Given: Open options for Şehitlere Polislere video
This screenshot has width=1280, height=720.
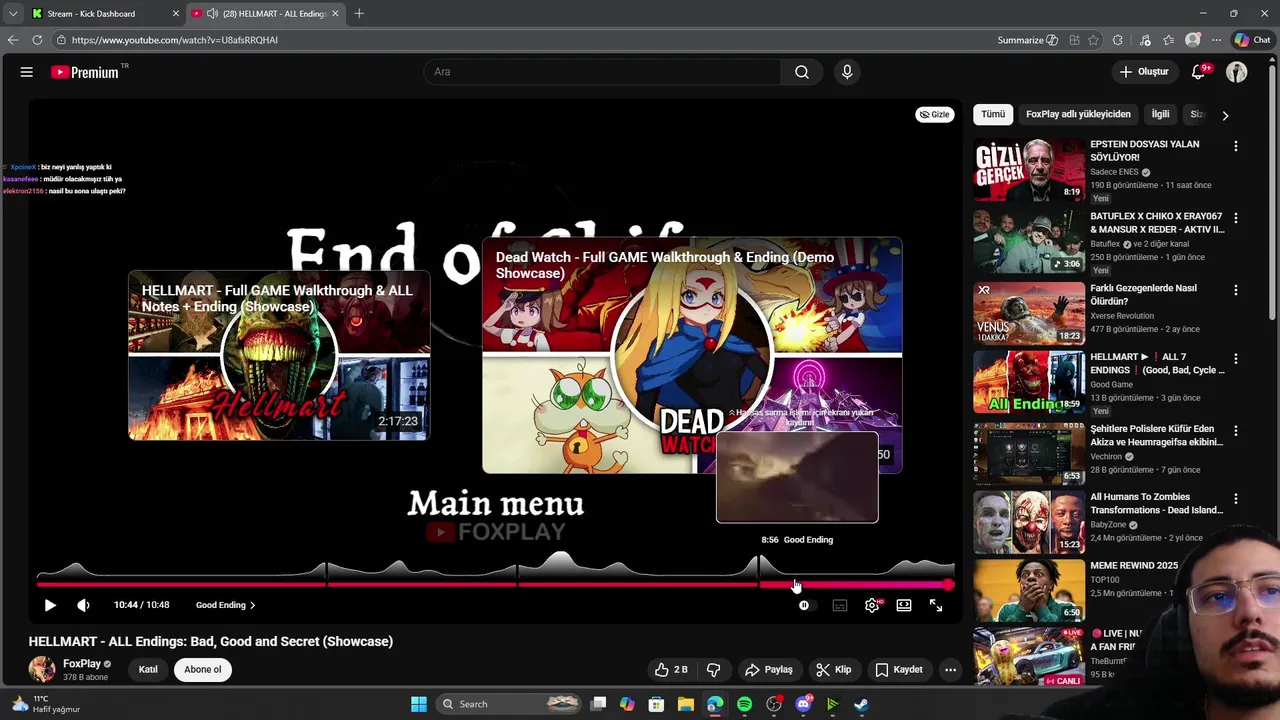Looking at the screenshot, I should click(x=1236, y=431).
